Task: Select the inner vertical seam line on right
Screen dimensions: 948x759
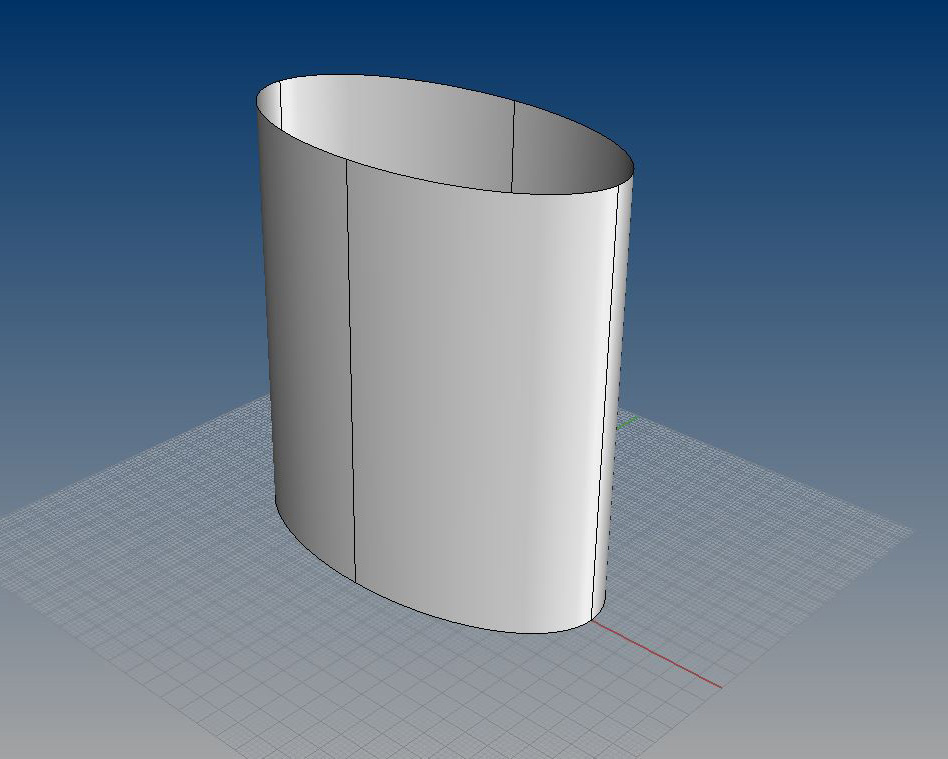Action: coord(513,145)
